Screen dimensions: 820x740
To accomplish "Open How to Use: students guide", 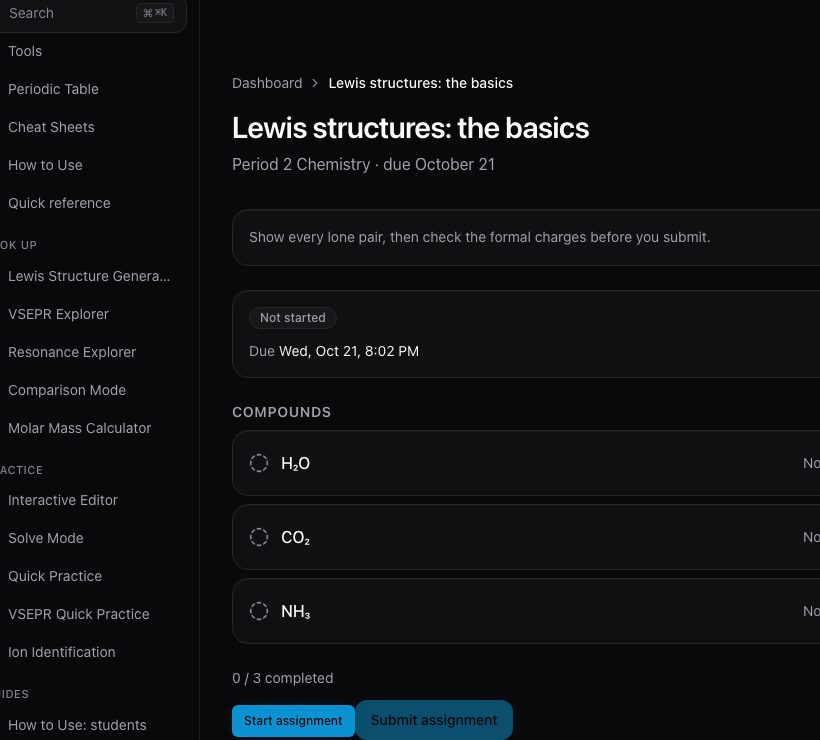I will pyautogui.click(x=77, y=725).
